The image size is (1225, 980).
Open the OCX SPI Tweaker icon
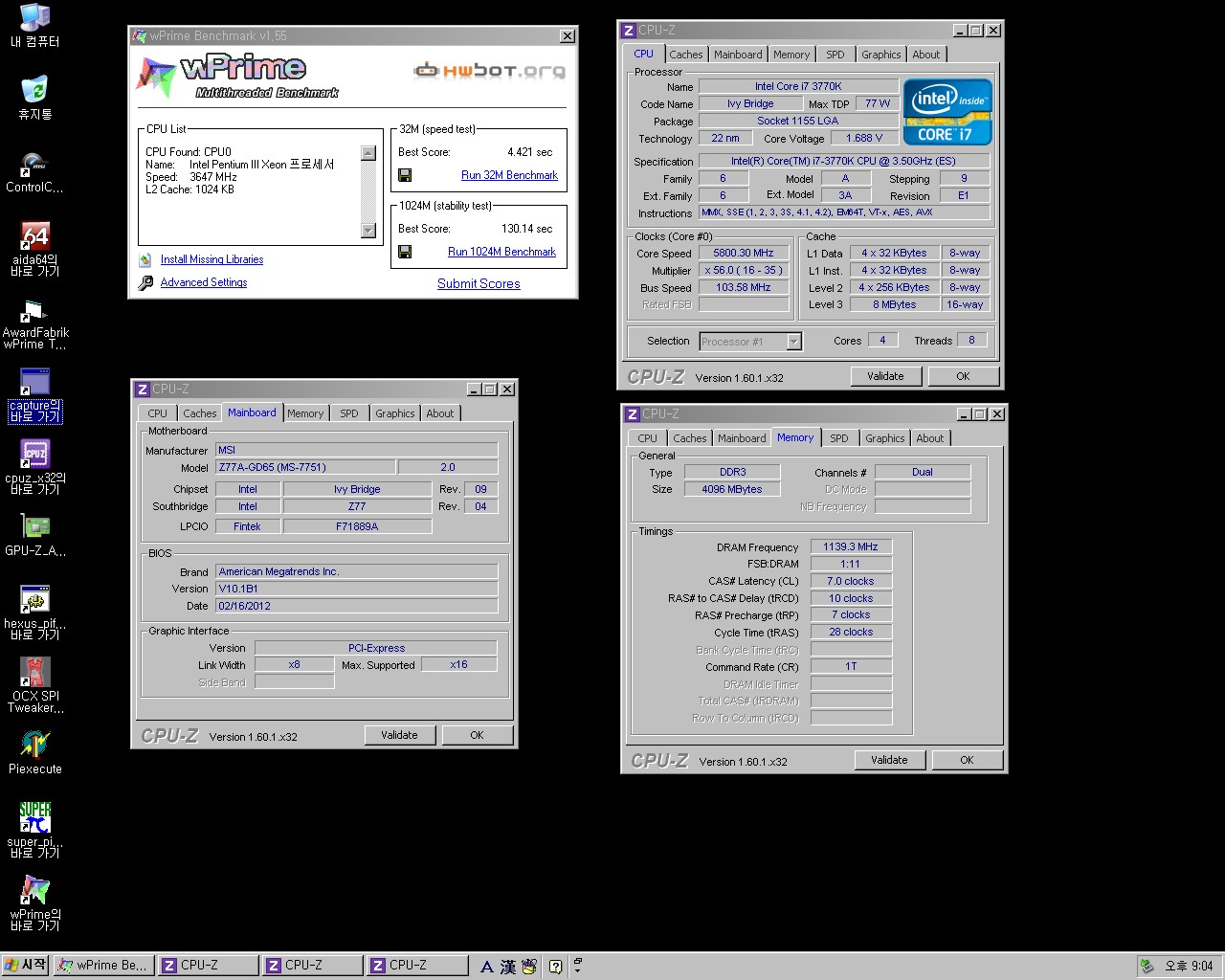(x=34, y=685)
